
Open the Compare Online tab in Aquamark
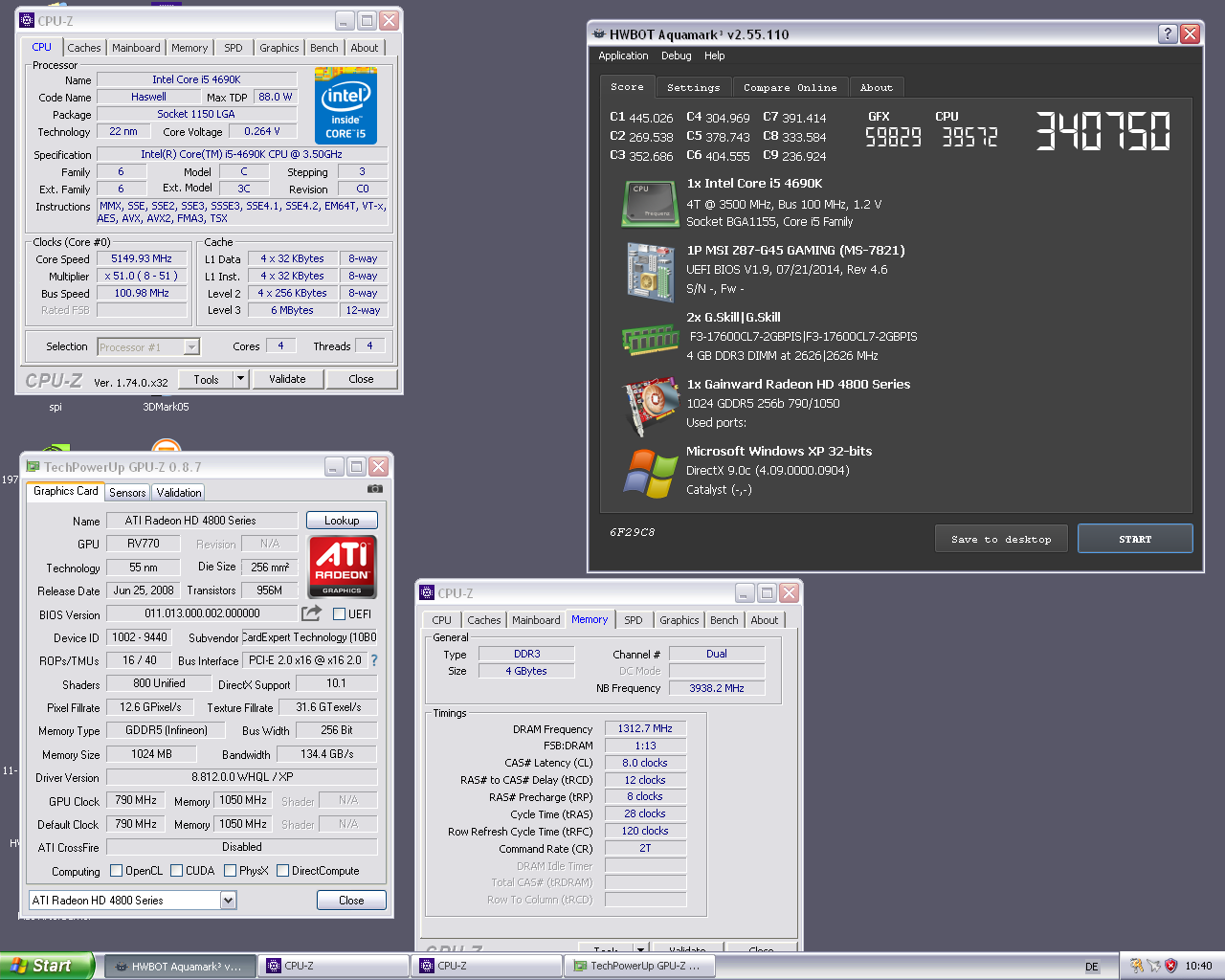790,87
